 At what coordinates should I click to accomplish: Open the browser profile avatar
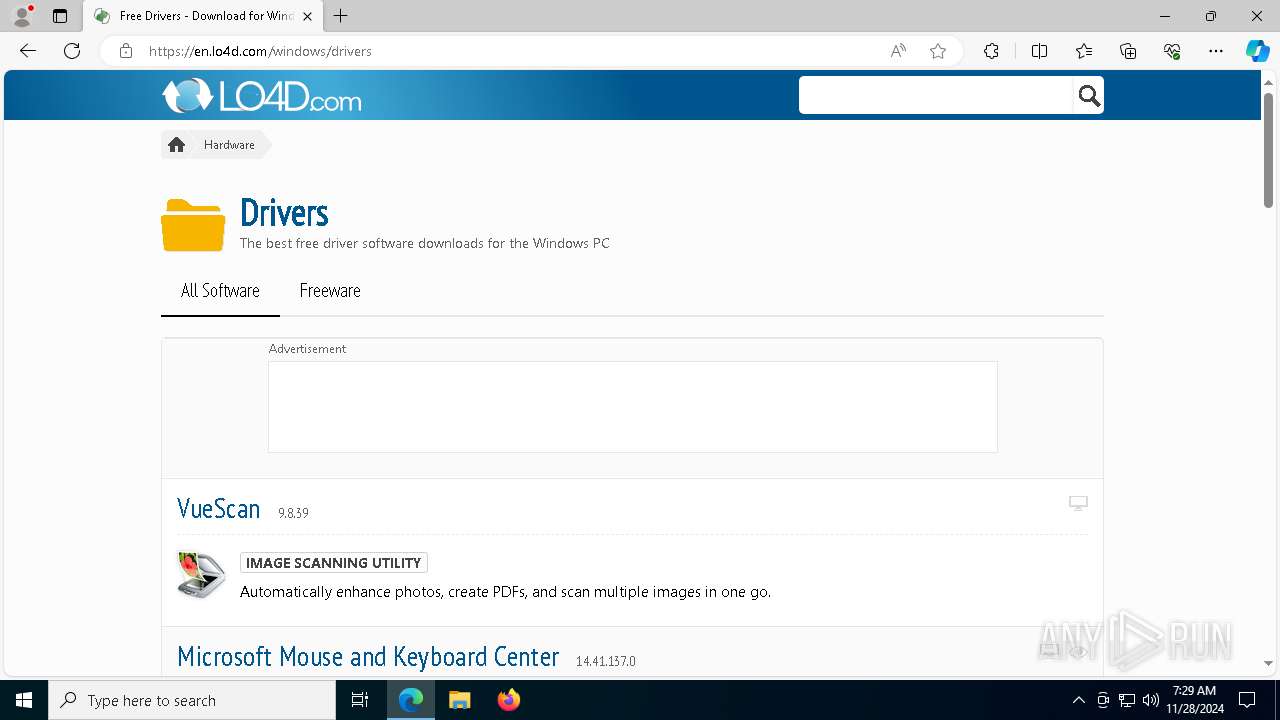[x=22, y=16]
